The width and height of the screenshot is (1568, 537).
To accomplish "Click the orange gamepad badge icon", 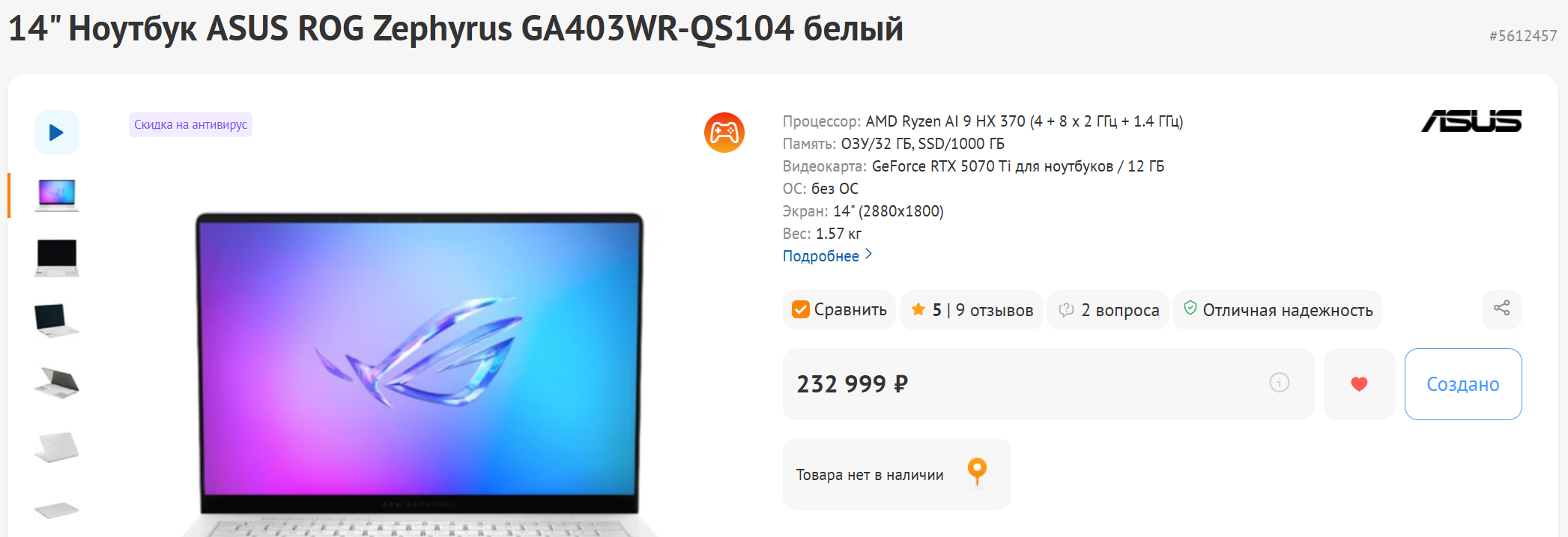I will pyautogui.click(x=724, y=133).
